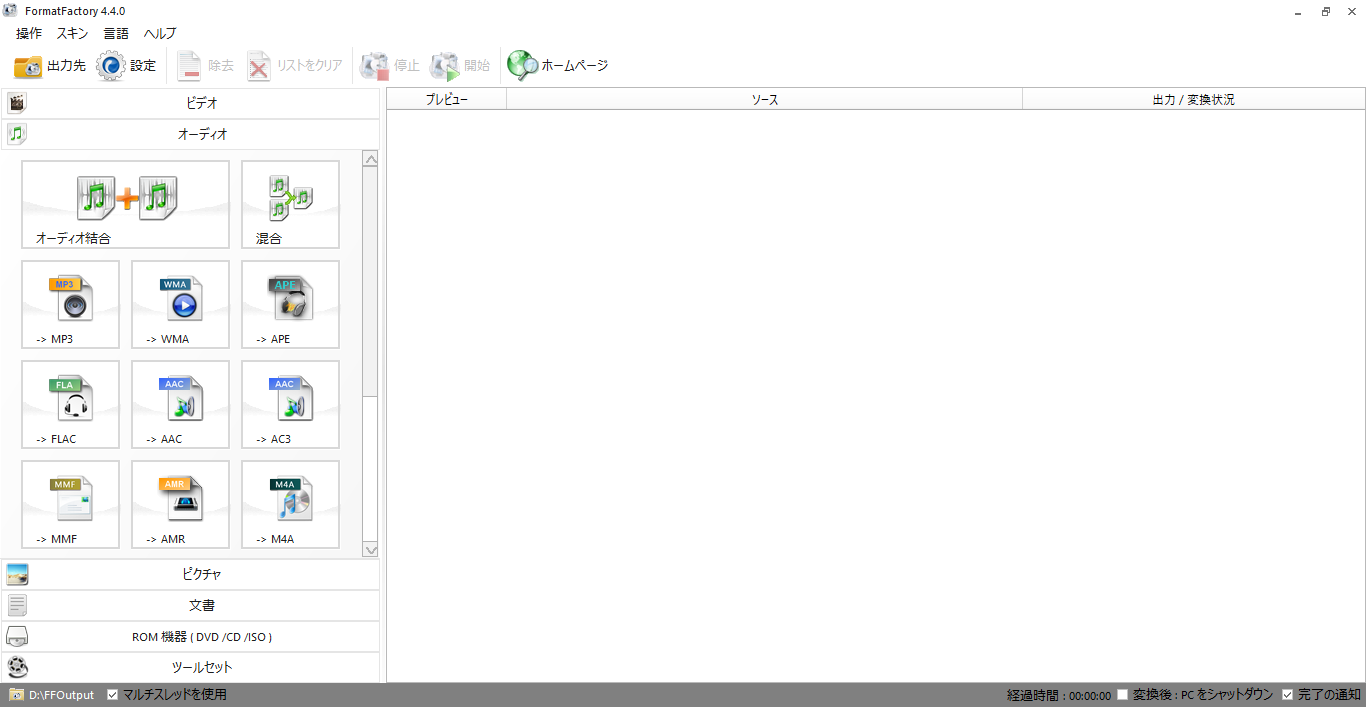Expand ROM 機器 ( DVD /CD /ISO ) section
Viewport: 1366px width, 707px height.
click(190, 636)
